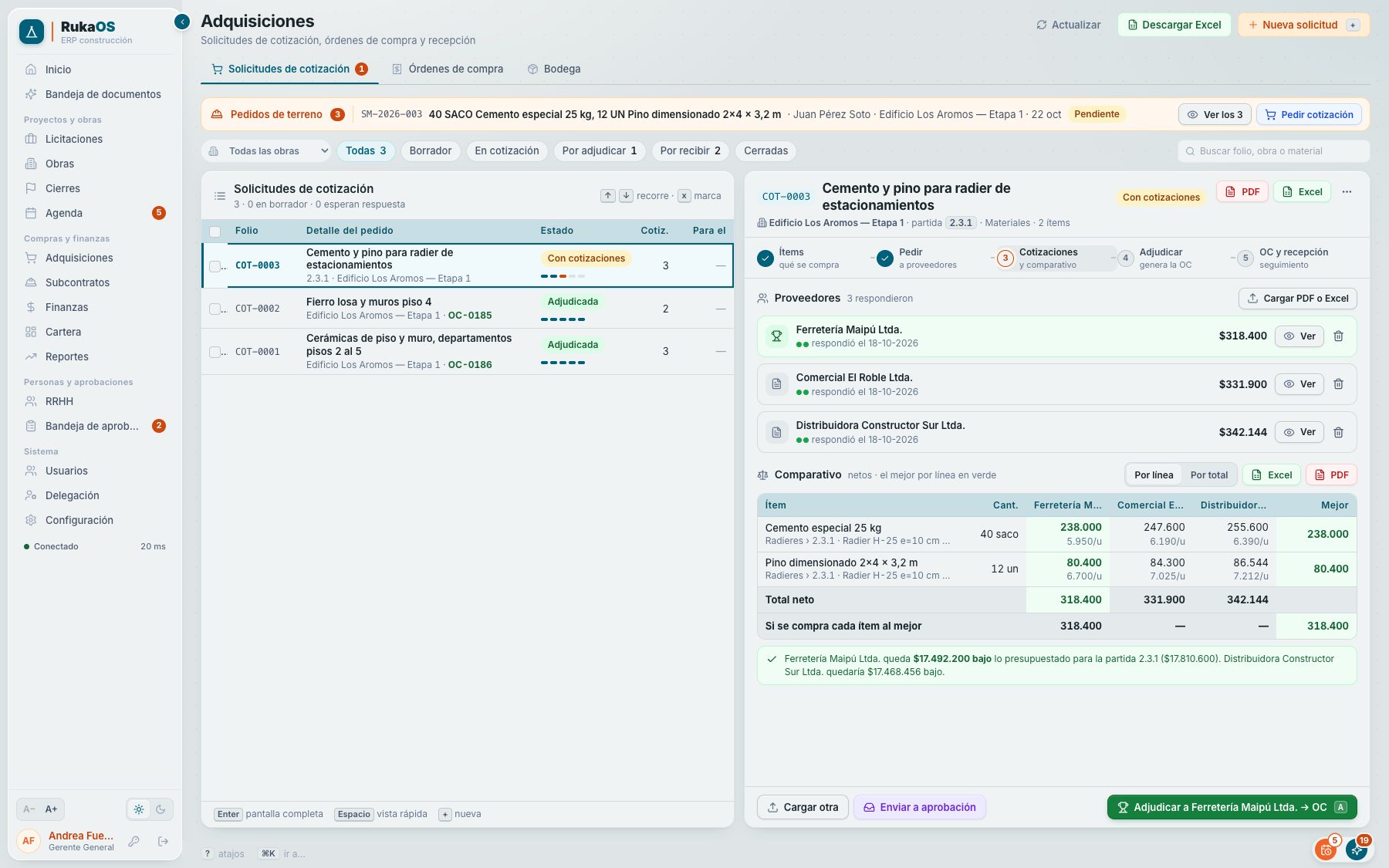Viewport: 1389px width, 868px height.
Task: Click Adjudicar a Ferretería Maipú Ltda. button
Action: (x=1232, y=807)
